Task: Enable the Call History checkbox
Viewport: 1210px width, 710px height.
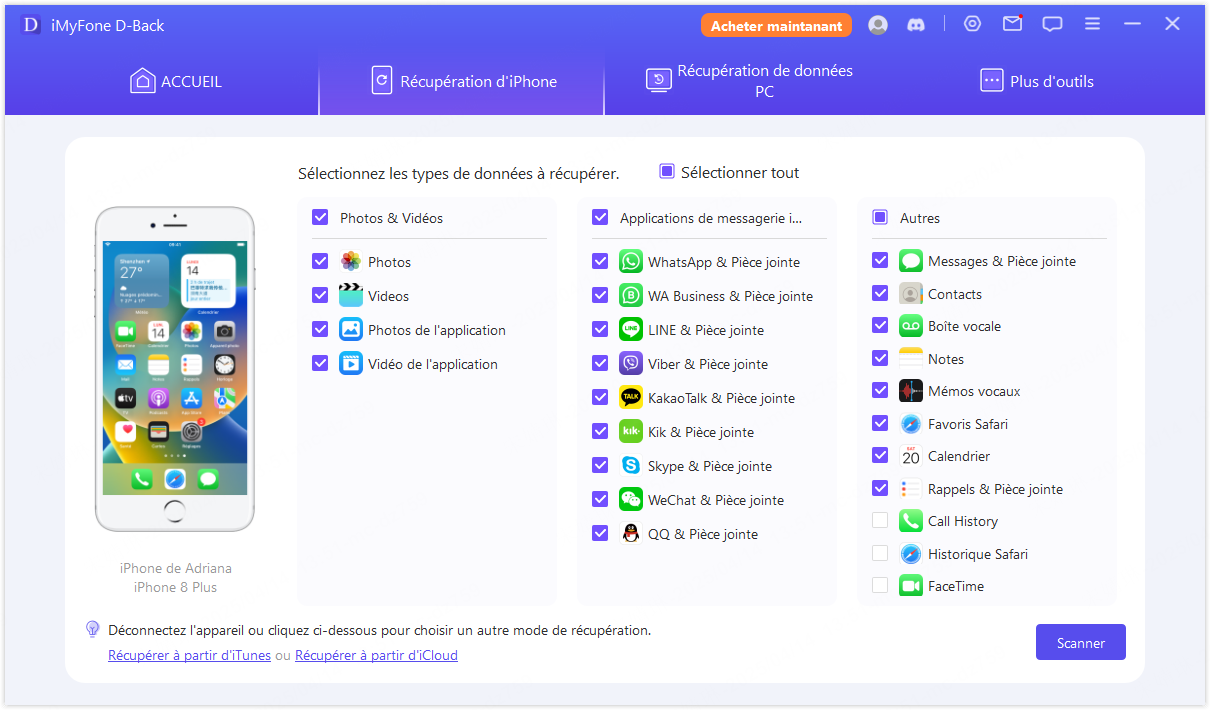Action: (x=880, y=521)
